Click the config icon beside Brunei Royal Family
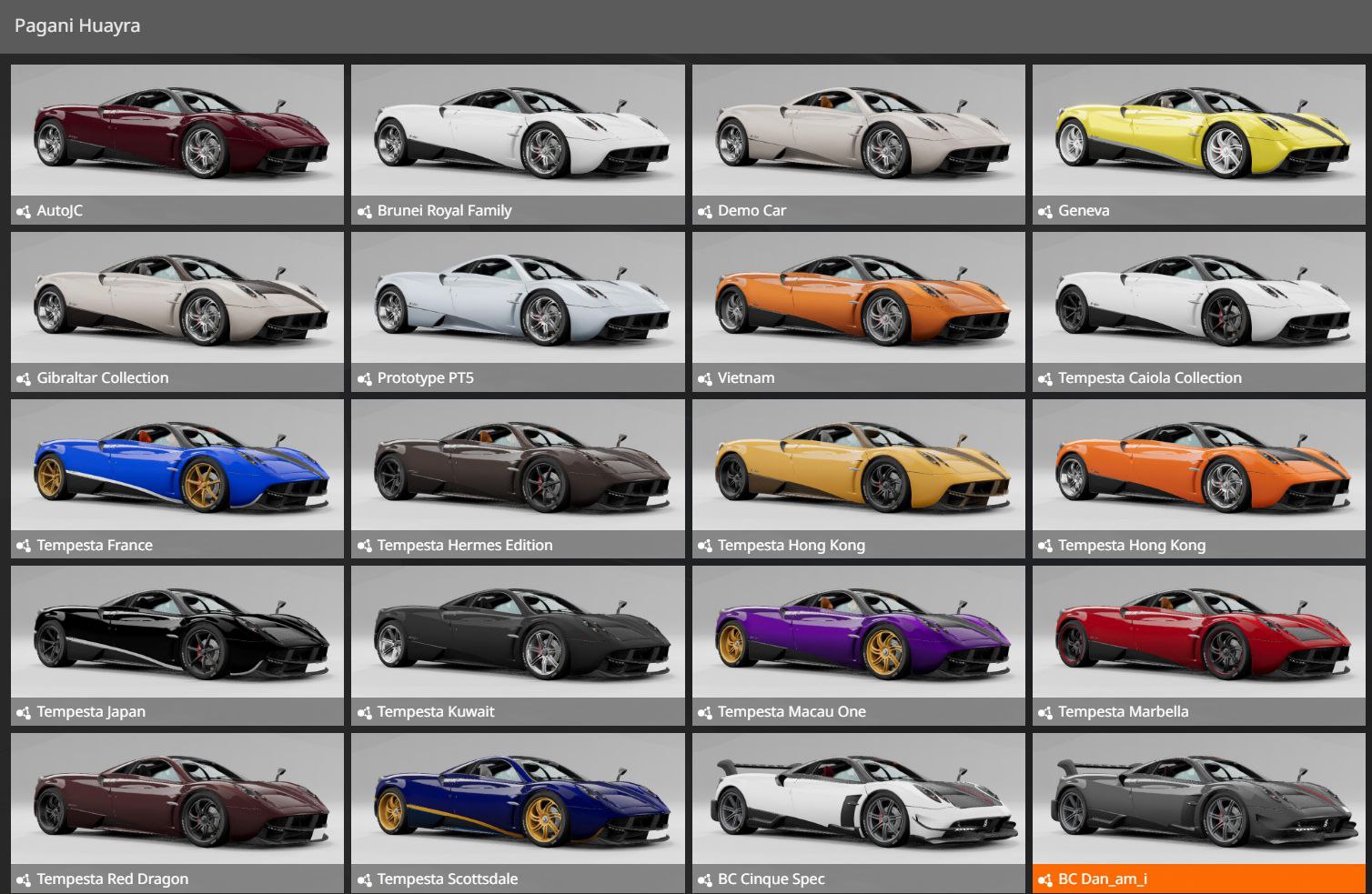The height and width of the screenshot is (894, 1372). [364, 211]
